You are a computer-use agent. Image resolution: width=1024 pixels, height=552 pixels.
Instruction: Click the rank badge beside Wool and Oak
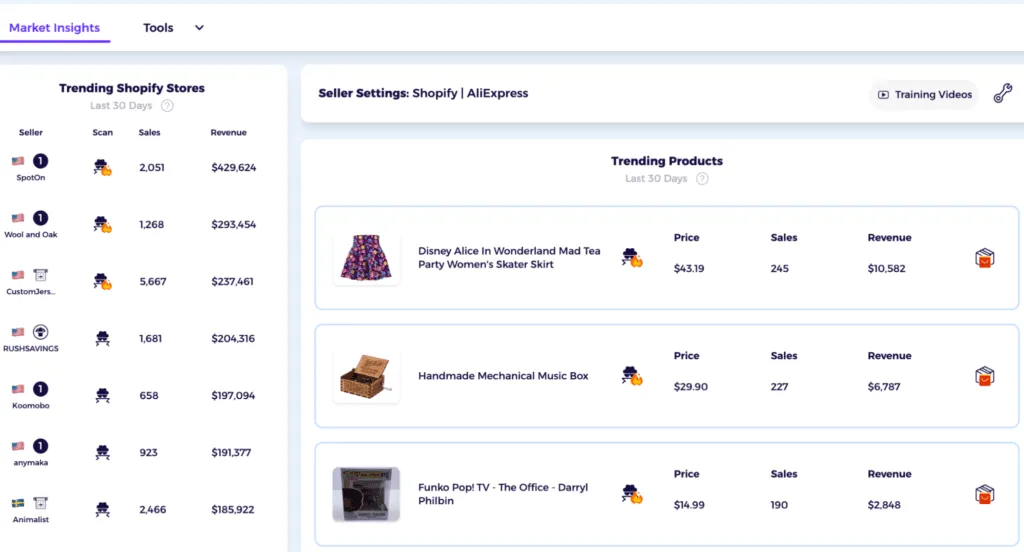pos(40,218)
